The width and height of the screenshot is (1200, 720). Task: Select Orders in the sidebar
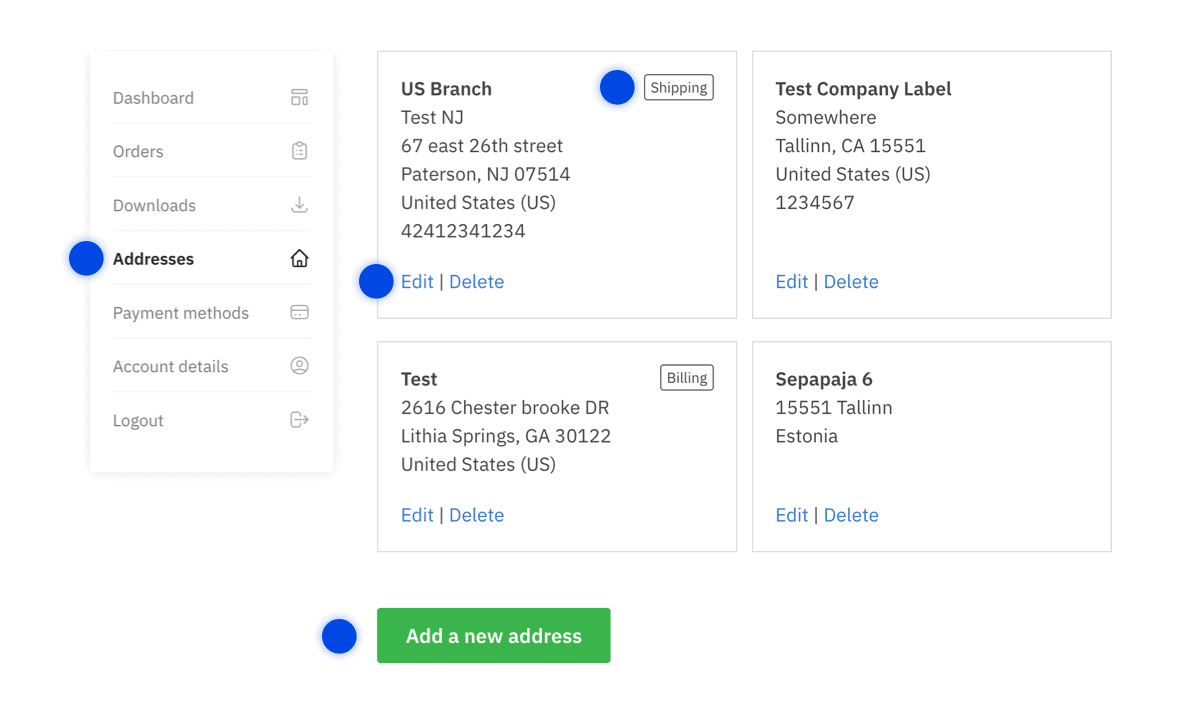[138, 151]
